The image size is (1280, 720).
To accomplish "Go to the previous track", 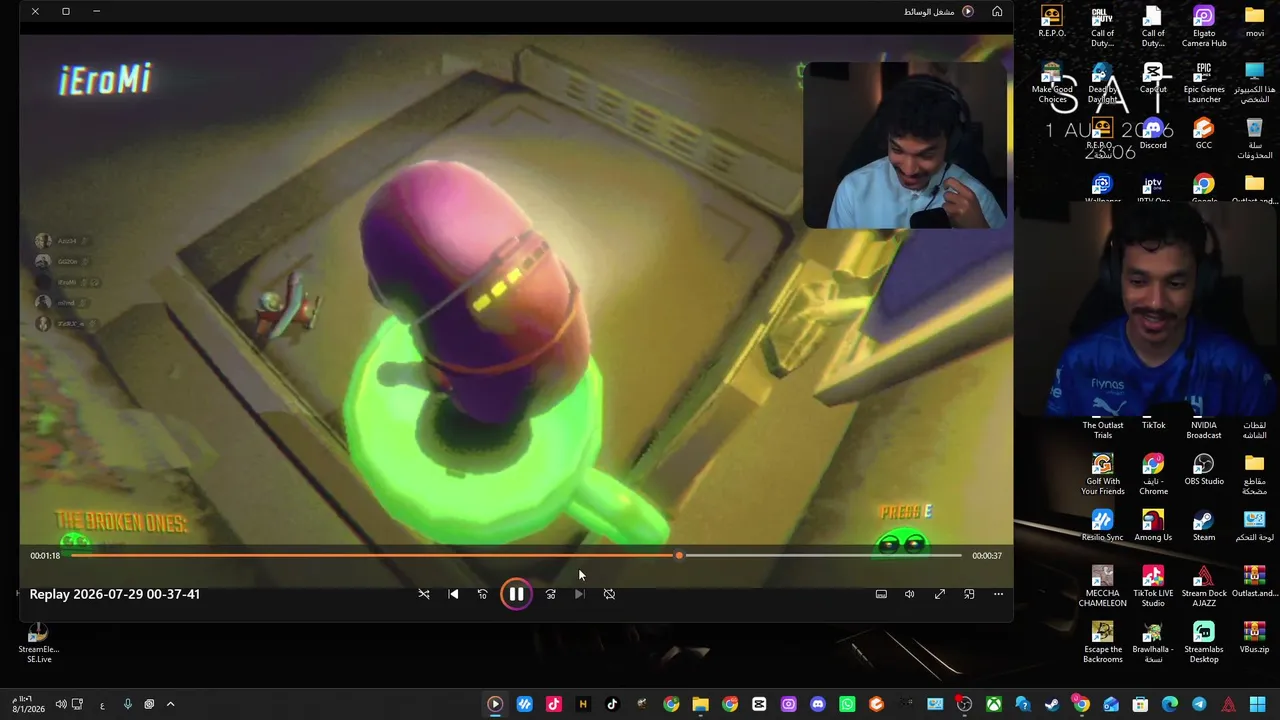I will pos(453,594).
